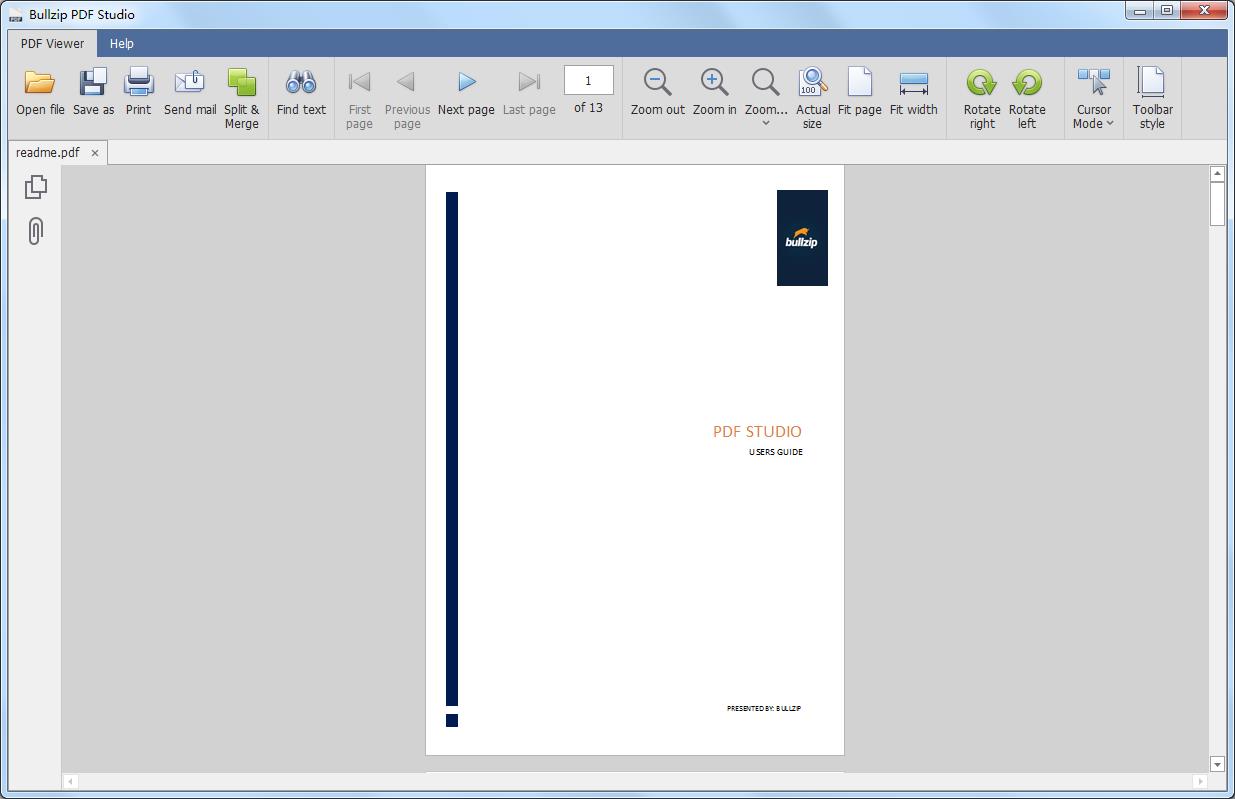
Task: Rotate the page right
Action: tap(981, 84)
